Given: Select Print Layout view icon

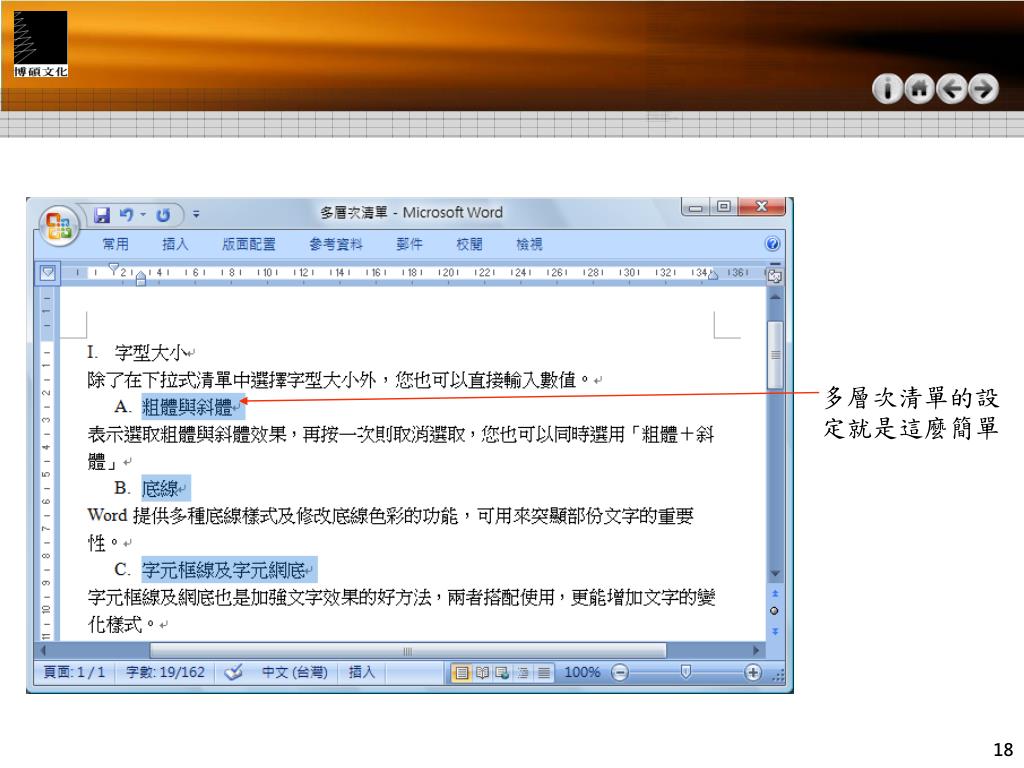Looking at the screenshot, I should [462, 673].
